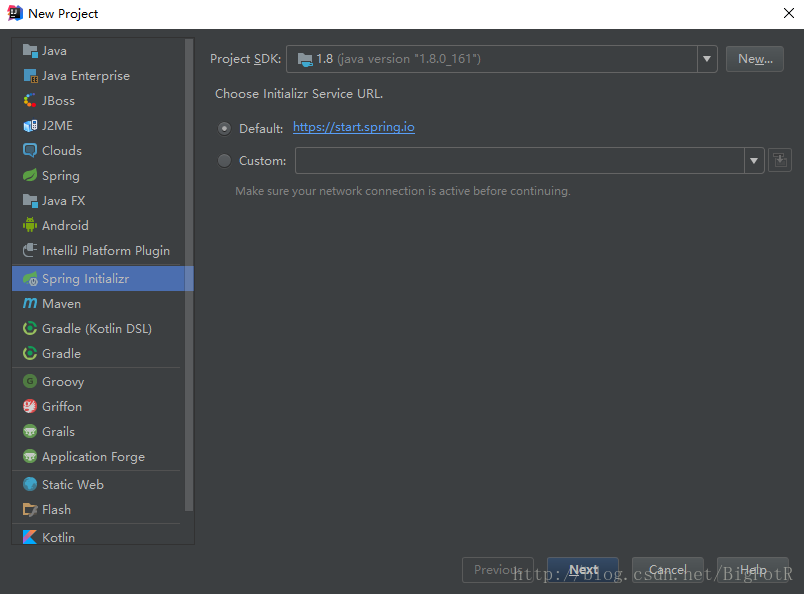This screenshot has width=804, height=594.
Task: Click the Gradle (Kotlin DSL) icon
Action: pos(30,328)
